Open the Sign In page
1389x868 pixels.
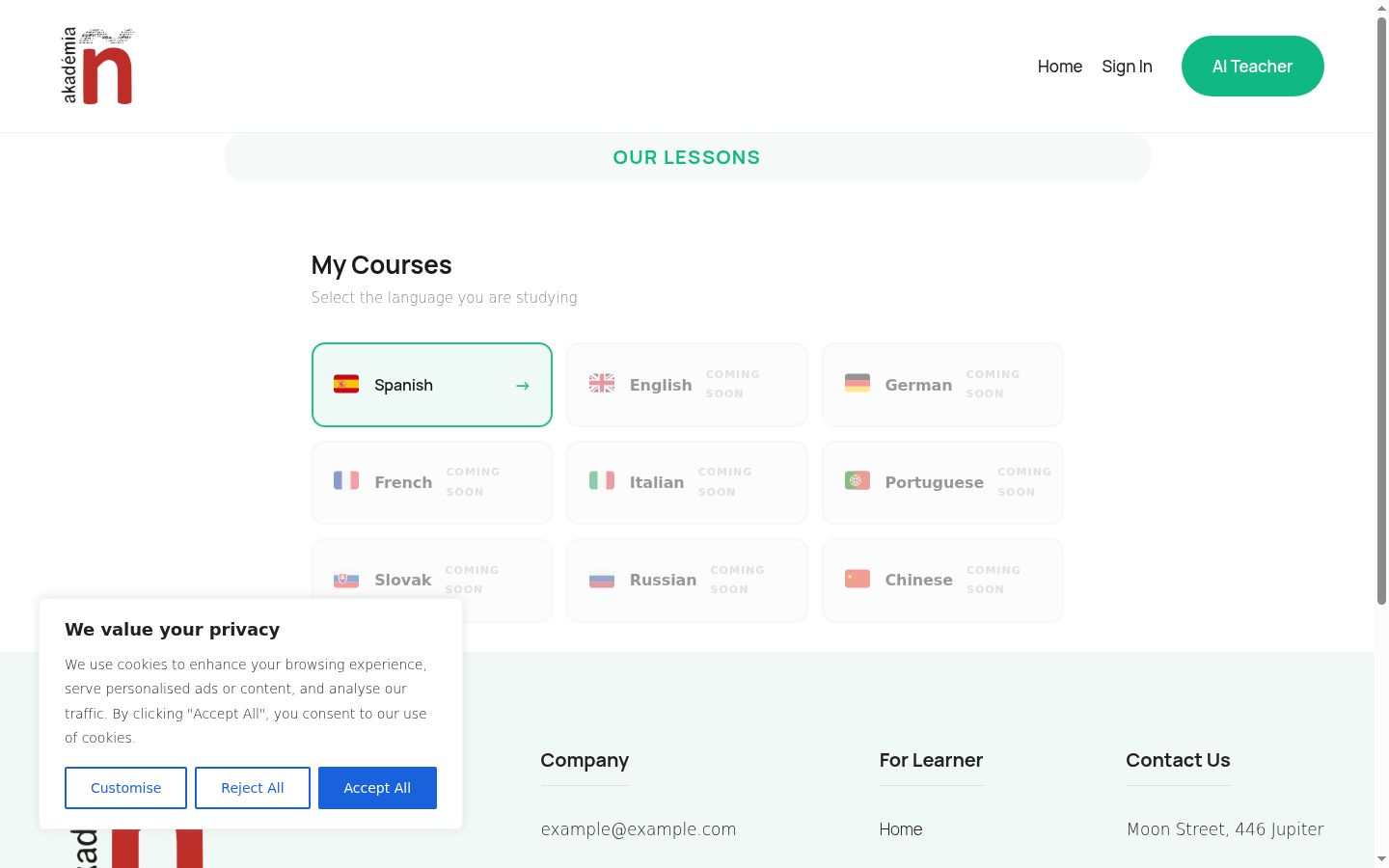[x=1127, y=67]
